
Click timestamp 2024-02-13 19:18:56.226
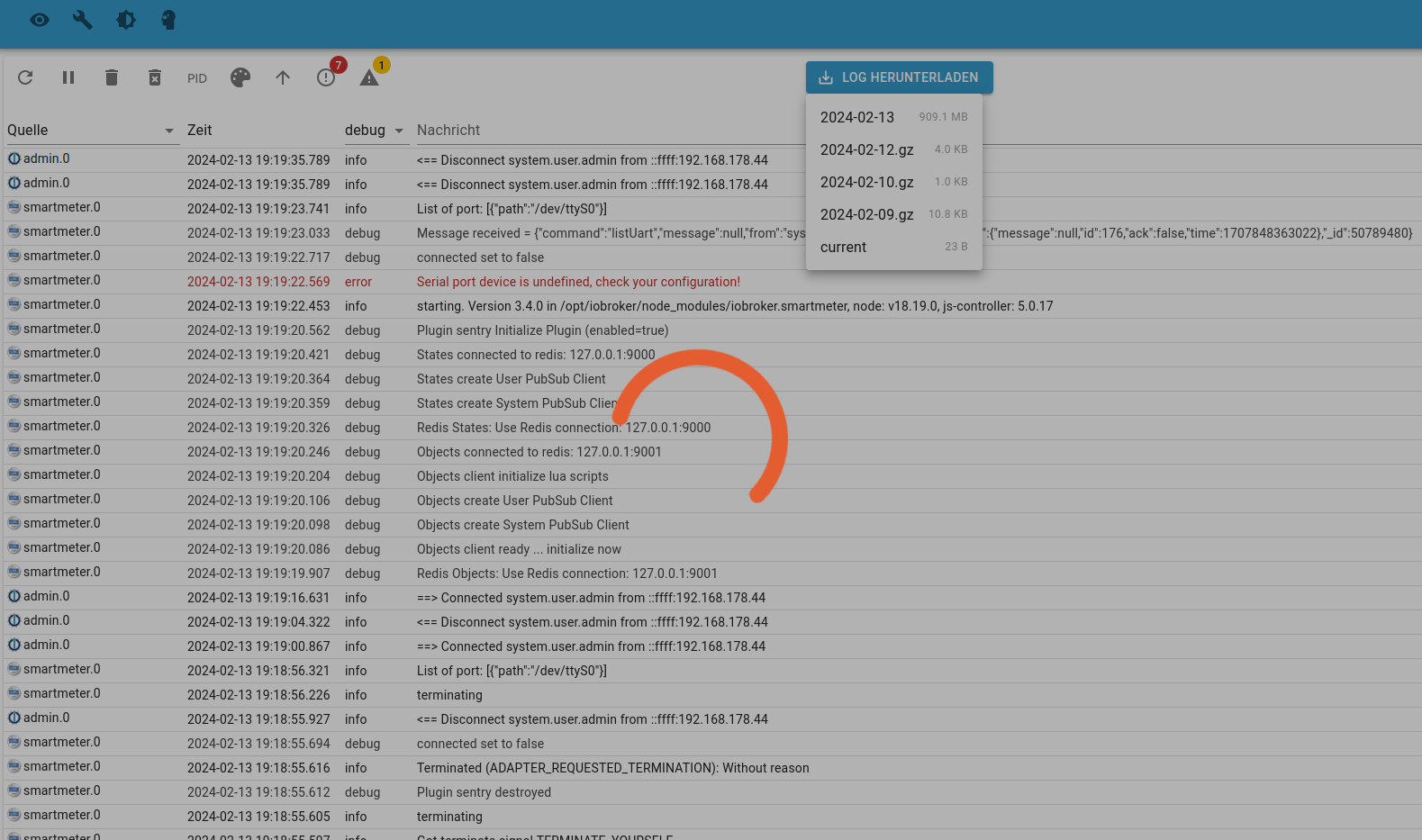[258, 695]
